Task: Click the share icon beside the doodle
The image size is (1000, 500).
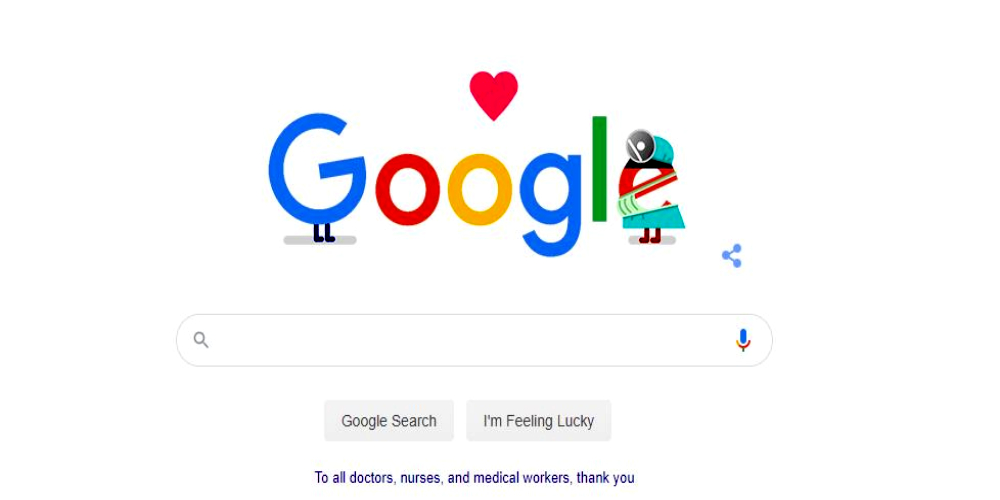Action: coord(732,256)
